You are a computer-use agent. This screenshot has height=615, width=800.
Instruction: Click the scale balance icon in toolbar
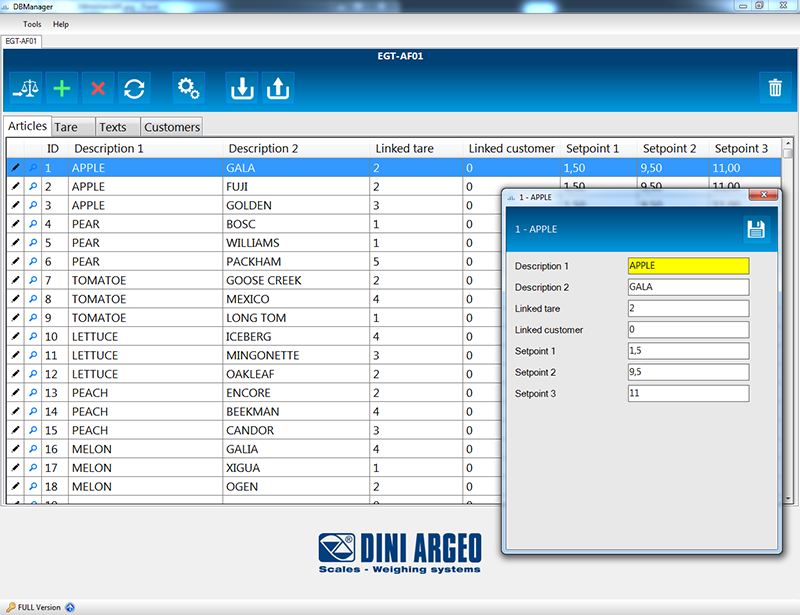[26, 88]
